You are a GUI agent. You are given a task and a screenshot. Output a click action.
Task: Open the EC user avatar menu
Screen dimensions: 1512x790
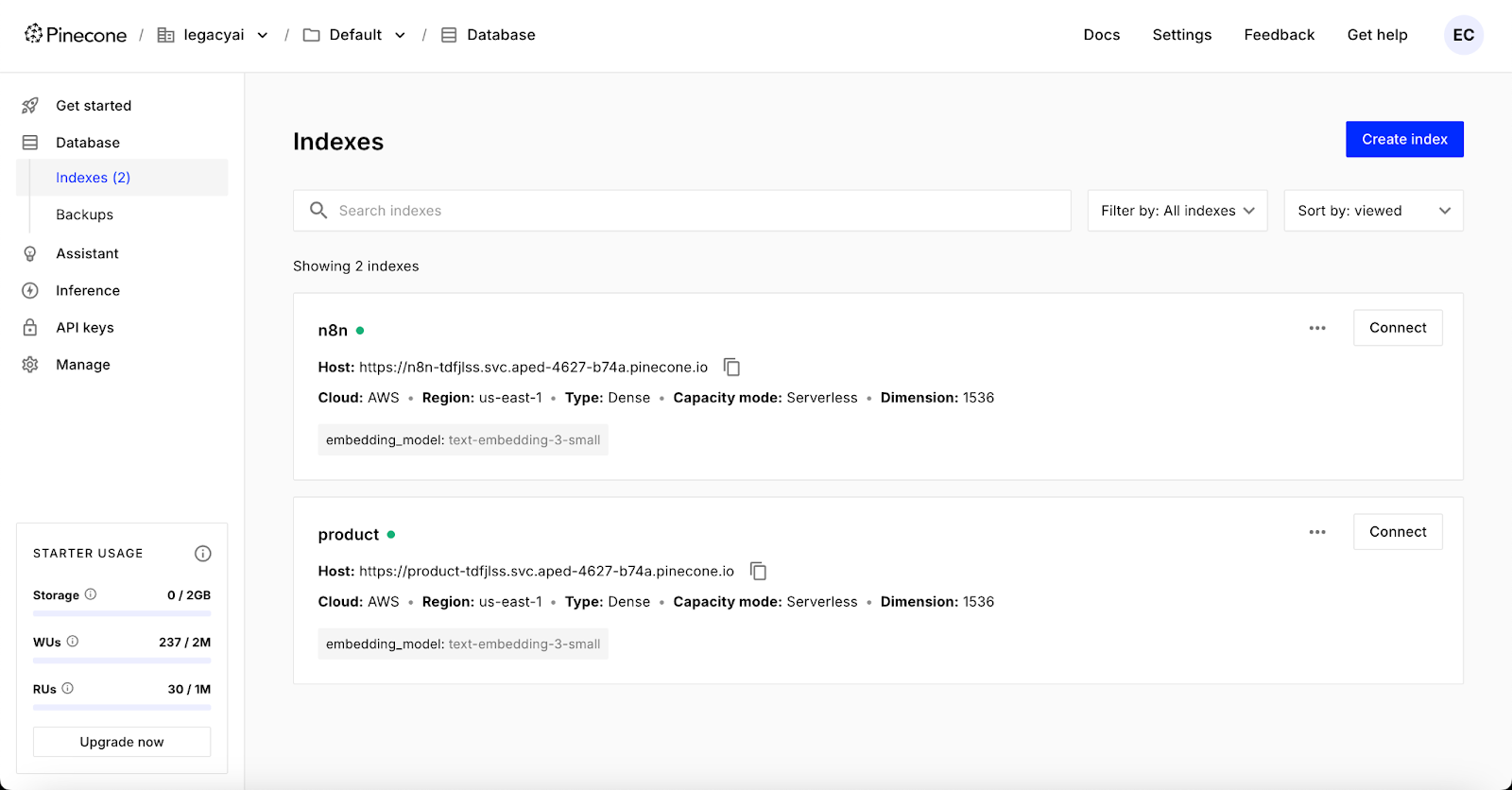click(x=1464, y=35)
